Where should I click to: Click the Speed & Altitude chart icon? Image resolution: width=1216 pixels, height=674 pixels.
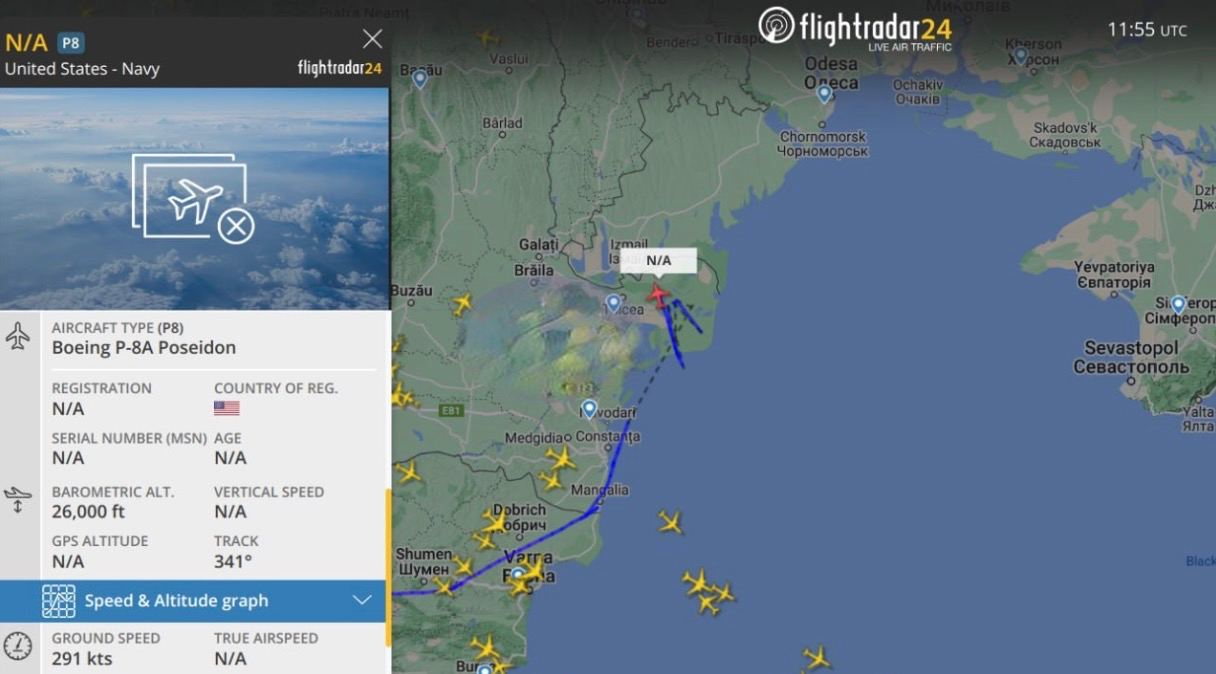[59, 601]
